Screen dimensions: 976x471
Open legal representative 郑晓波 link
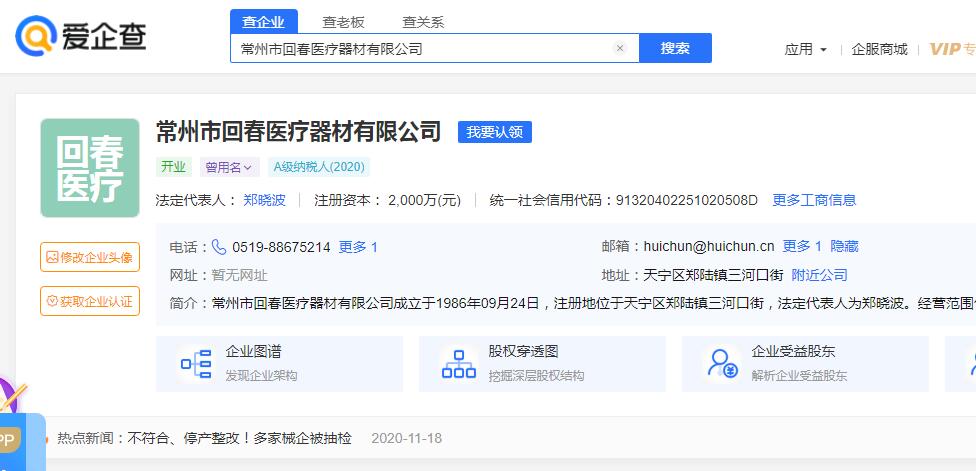pos(265,200)
